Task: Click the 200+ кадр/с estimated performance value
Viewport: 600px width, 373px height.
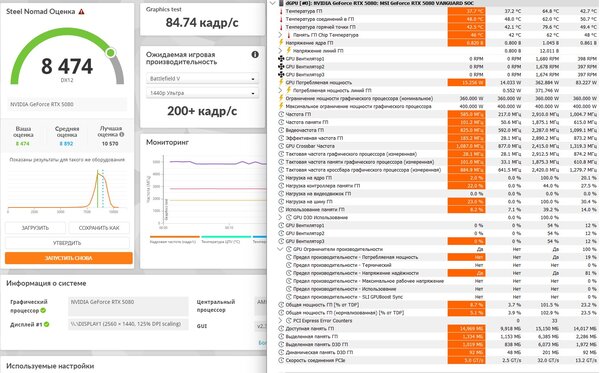Action: coord(202,111)
